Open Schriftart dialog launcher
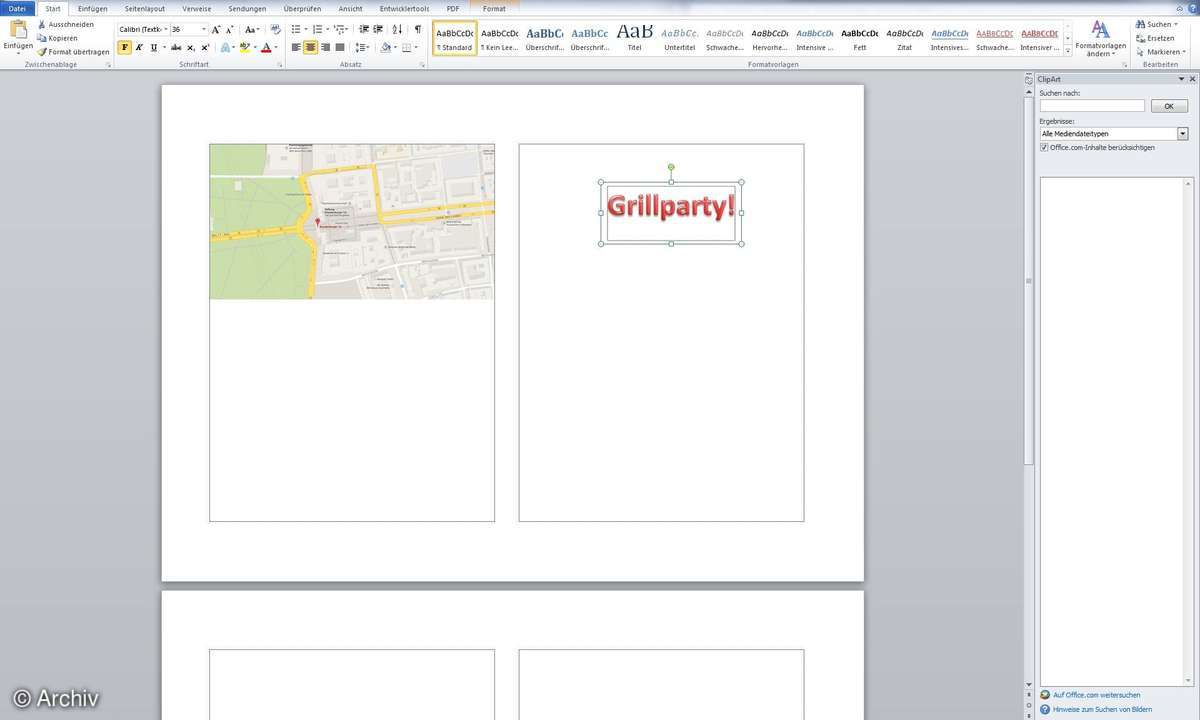1200x720 pixels. (279, 65)
